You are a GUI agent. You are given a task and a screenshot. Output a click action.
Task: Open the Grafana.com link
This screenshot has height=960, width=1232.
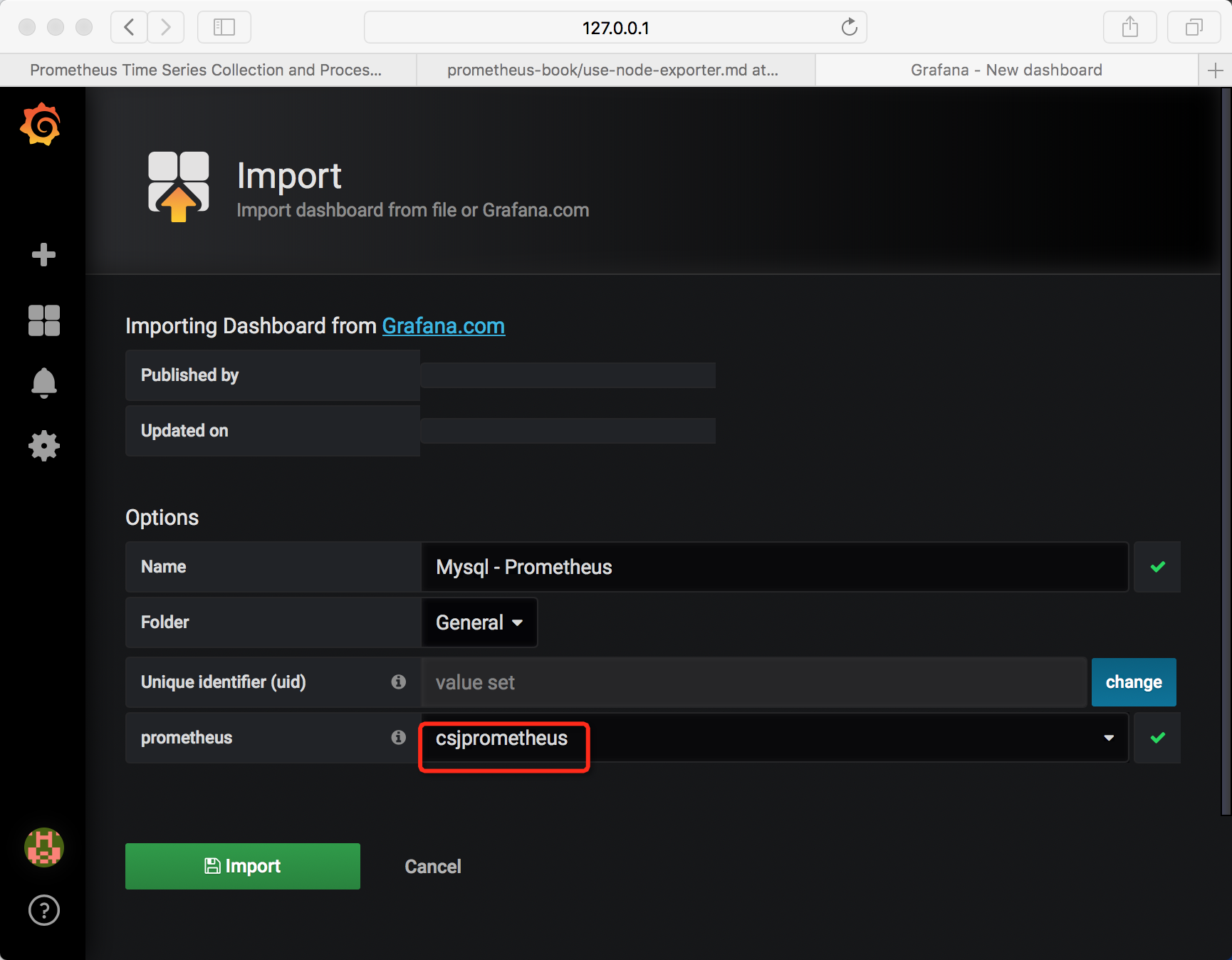tap(444, 326)
